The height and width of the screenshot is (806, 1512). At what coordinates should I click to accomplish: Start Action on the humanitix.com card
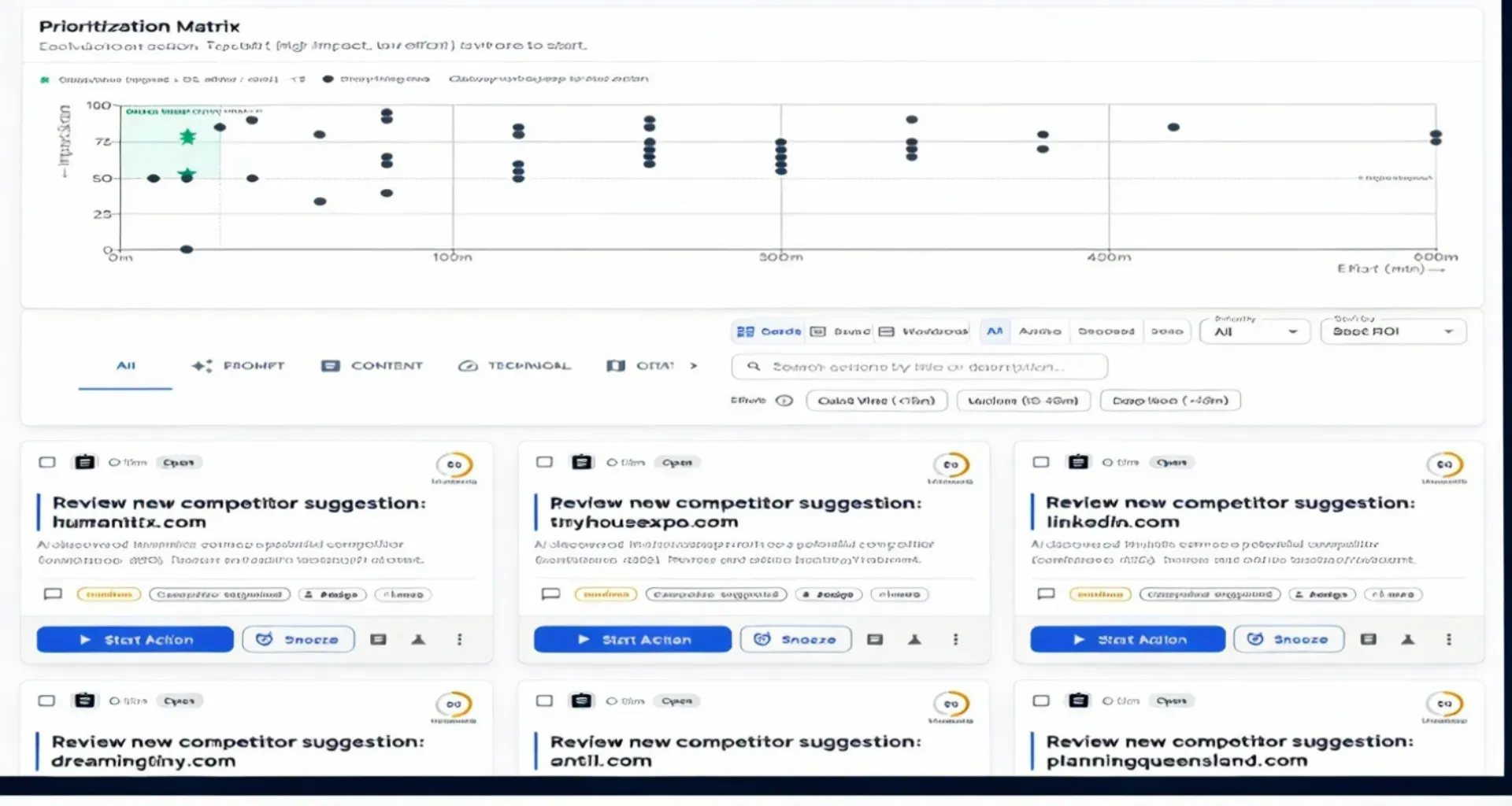pos(135,639)
